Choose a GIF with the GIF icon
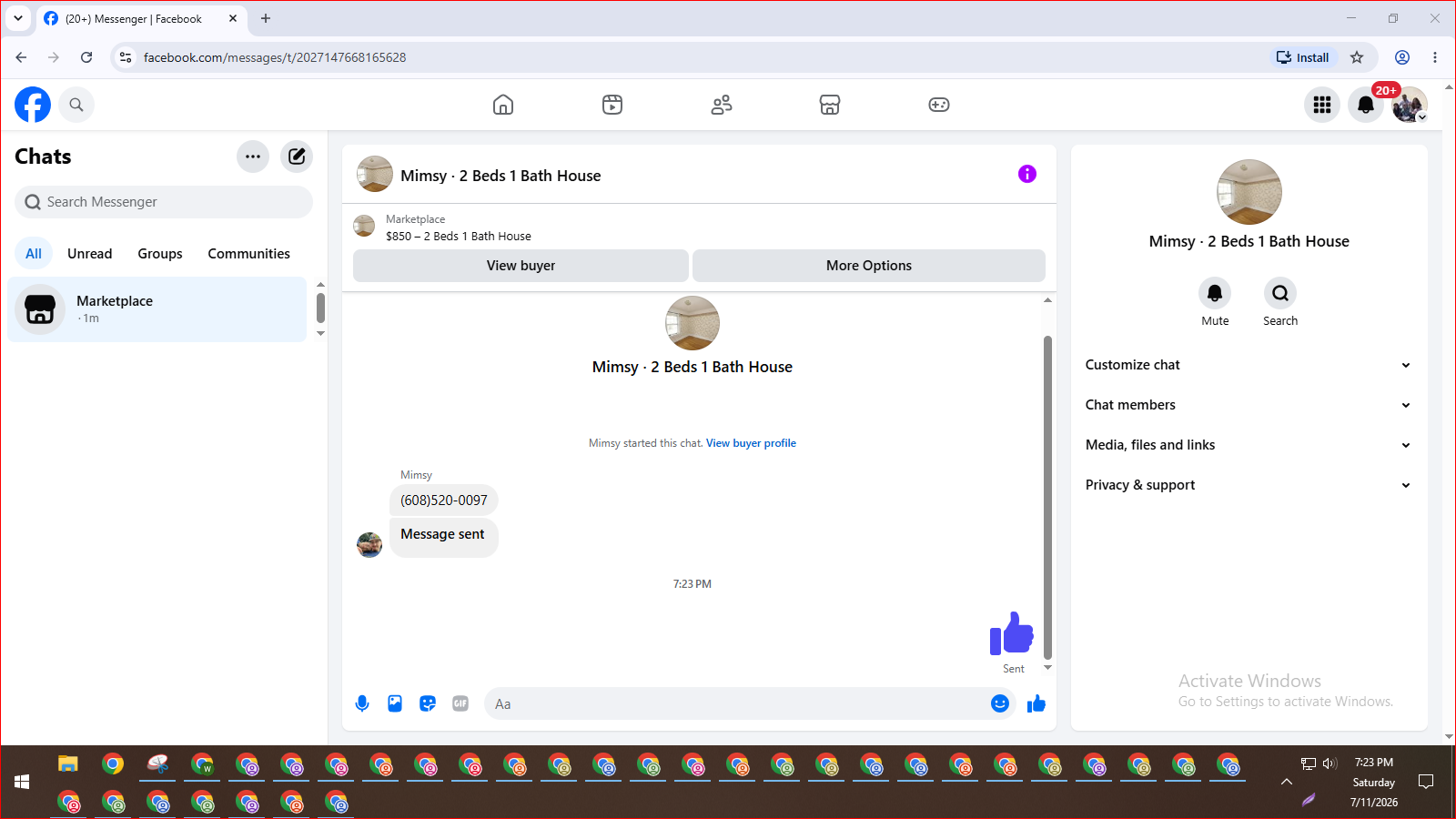The height and width of the screenshot is (819, 1456). (460, 703)
